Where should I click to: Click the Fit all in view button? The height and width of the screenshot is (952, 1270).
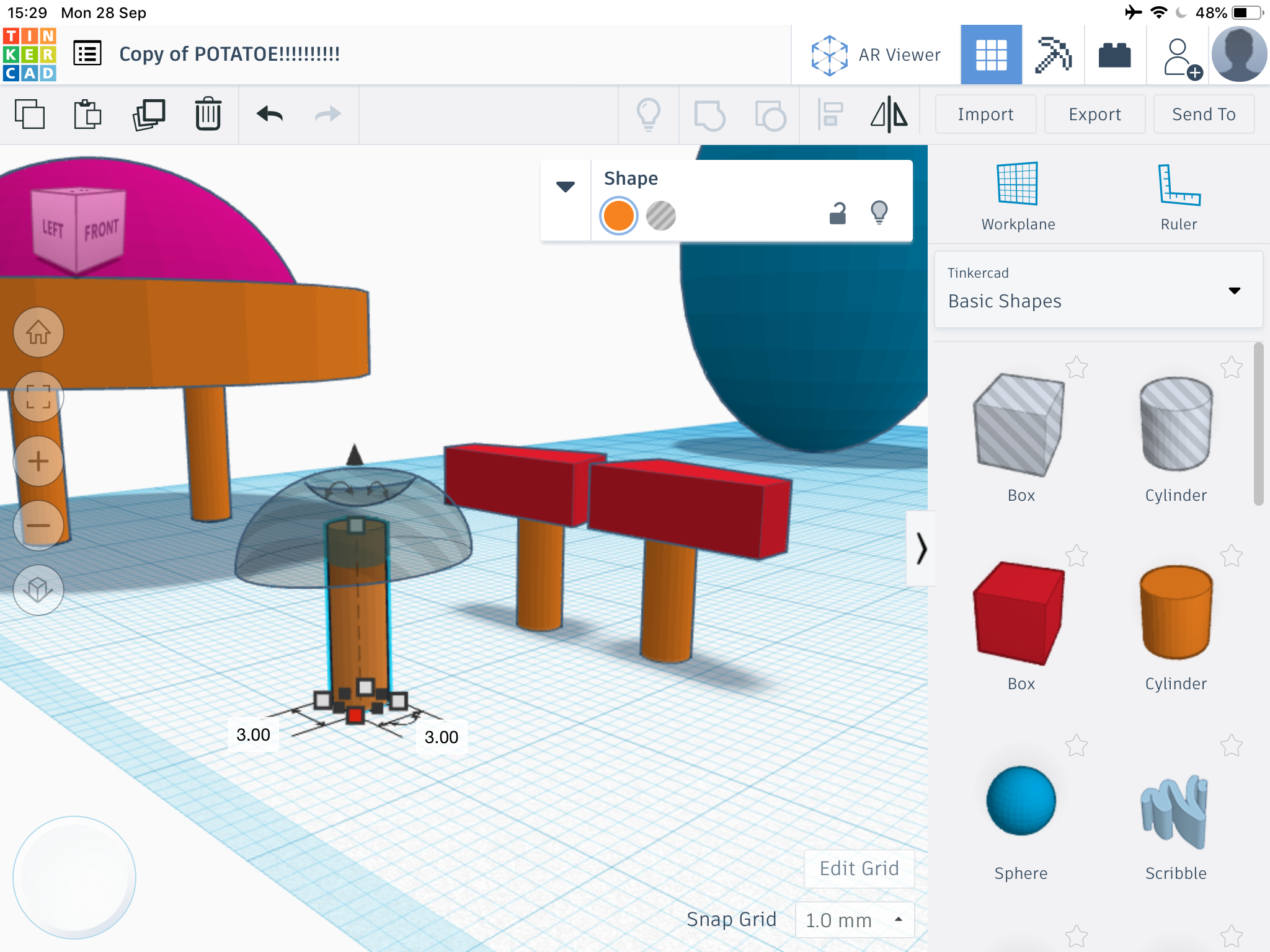tap(38, 397)
